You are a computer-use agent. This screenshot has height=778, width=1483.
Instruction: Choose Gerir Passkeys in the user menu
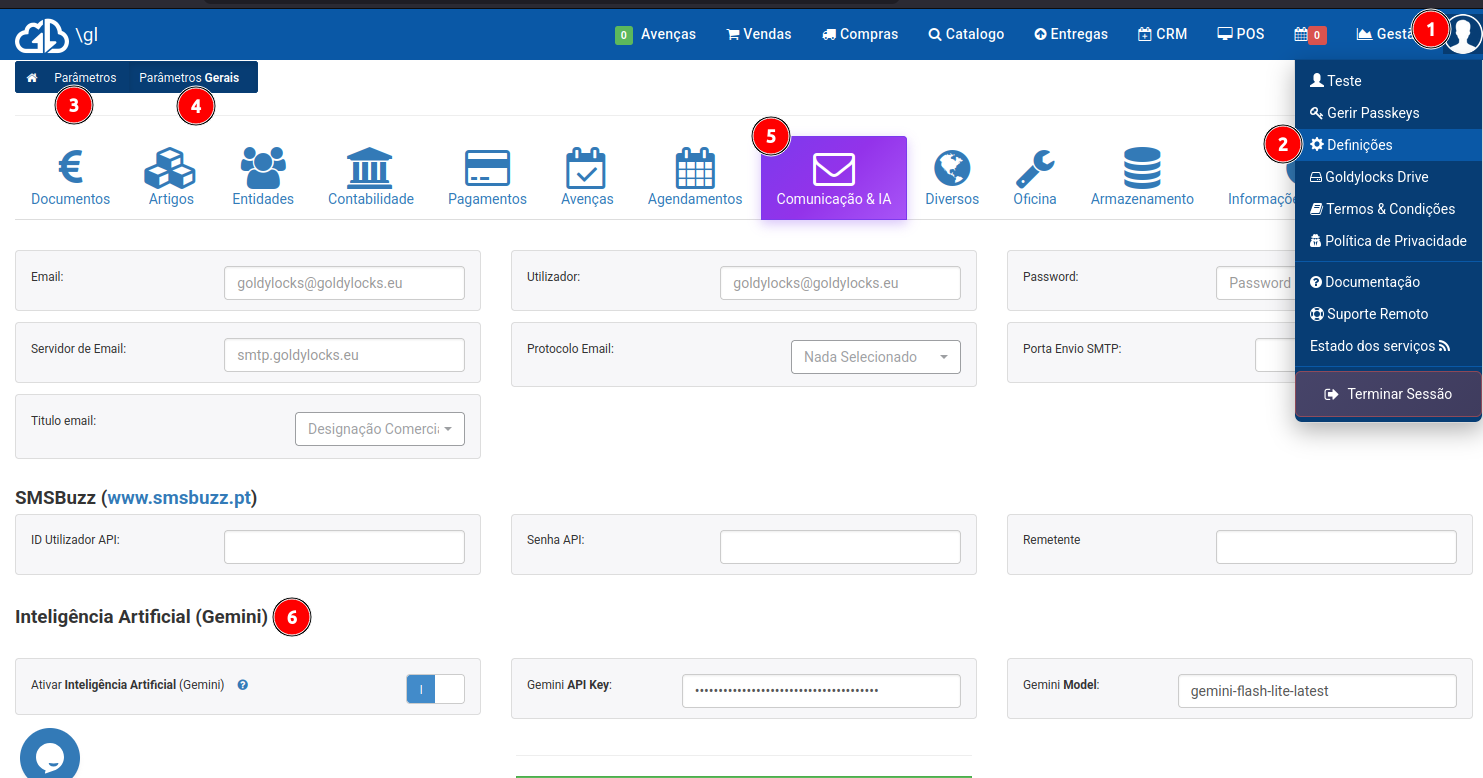point(1388,113)
